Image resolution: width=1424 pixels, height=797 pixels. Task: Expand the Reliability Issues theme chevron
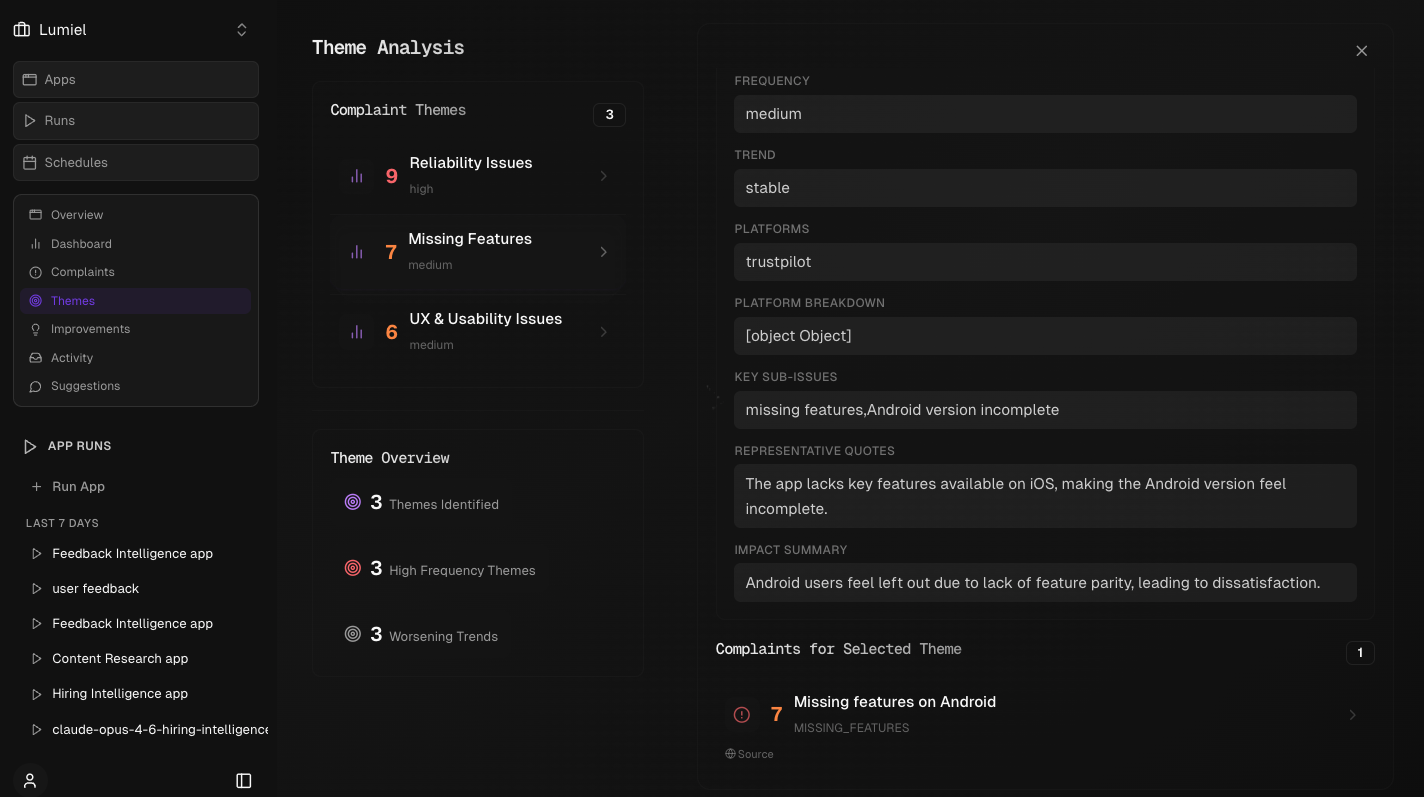pyautogui.click(x=604, y=176)
